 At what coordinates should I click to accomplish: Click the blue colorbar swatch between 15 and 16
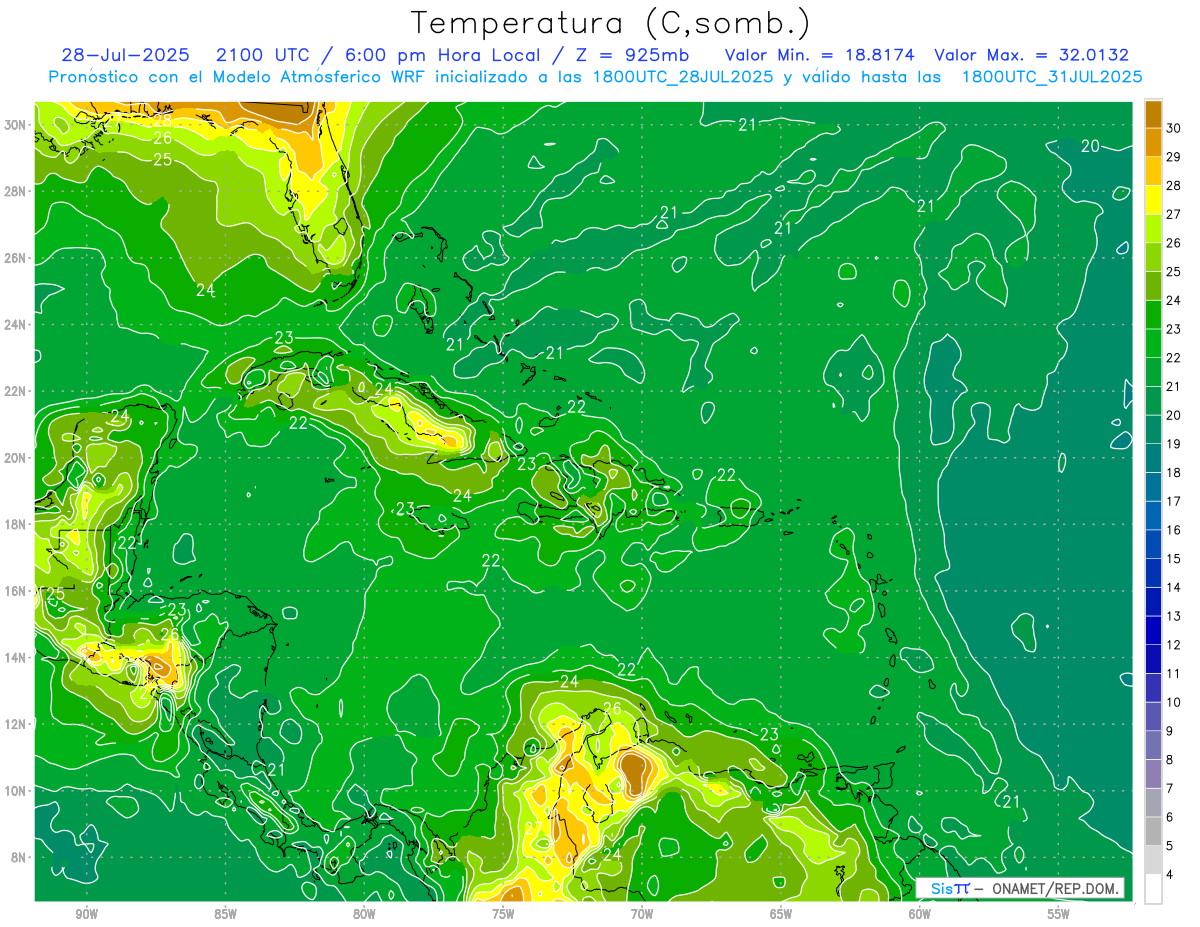click(x=1153, y=544)
